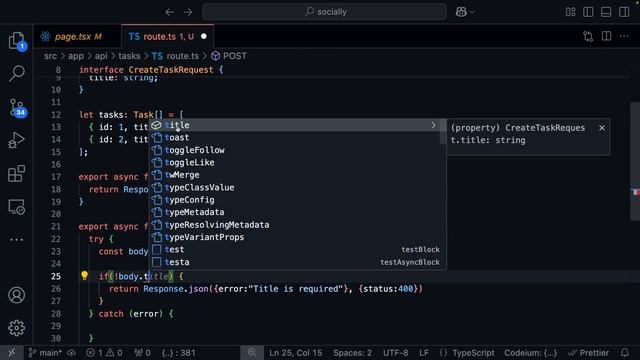640x360 pixels.
Task: Click the src breadcrumb
Action: tap(51, 56)
